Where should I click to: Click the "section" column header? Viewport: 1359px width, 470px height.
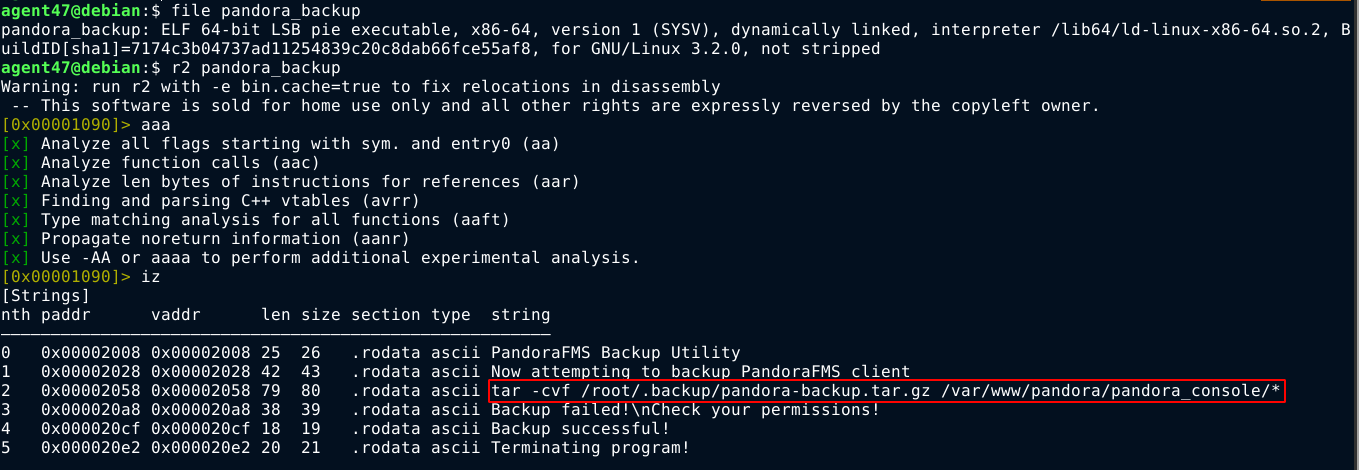click(386, 315)
